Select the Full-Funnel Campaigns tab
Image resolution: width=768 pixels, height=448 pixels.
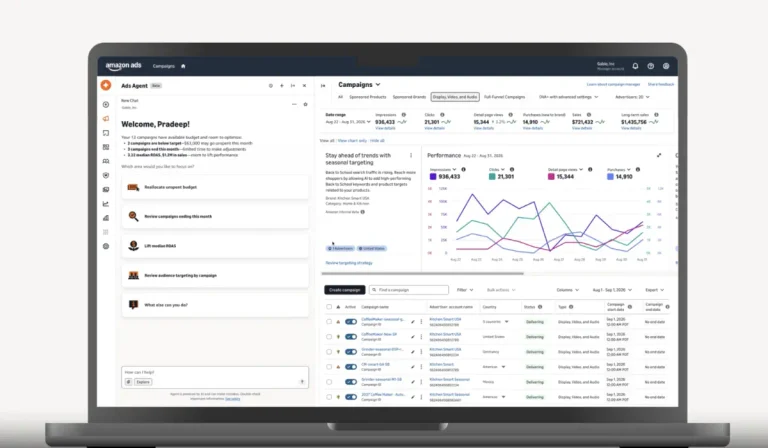point(504,97)
